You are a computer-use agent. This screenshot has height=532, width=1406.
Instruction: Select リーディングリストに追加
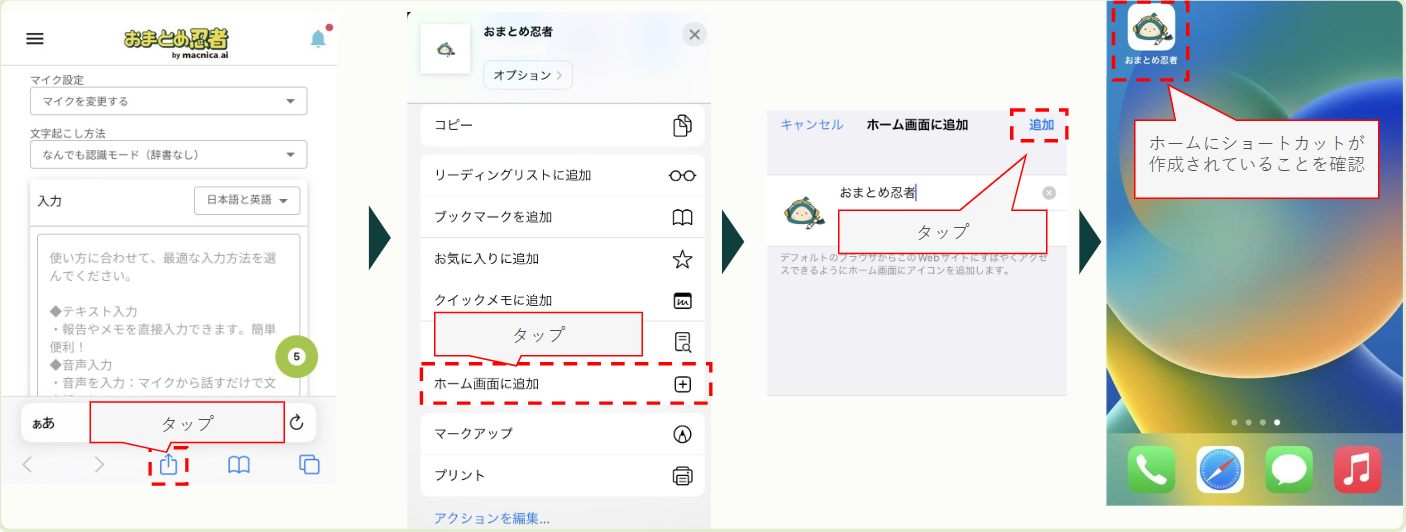click(x=563, y=175)
